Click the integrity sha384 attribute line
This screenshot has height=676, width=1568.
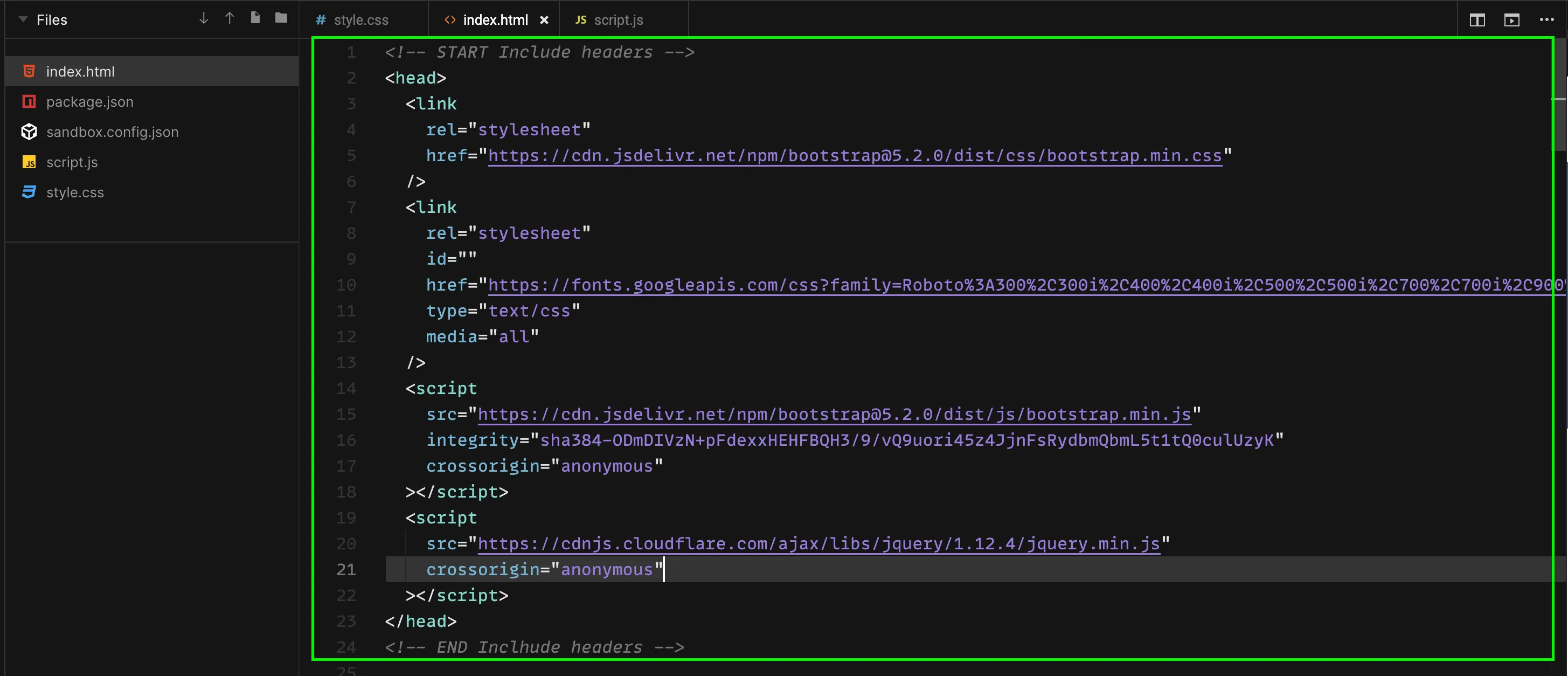[x=855, y=440]
